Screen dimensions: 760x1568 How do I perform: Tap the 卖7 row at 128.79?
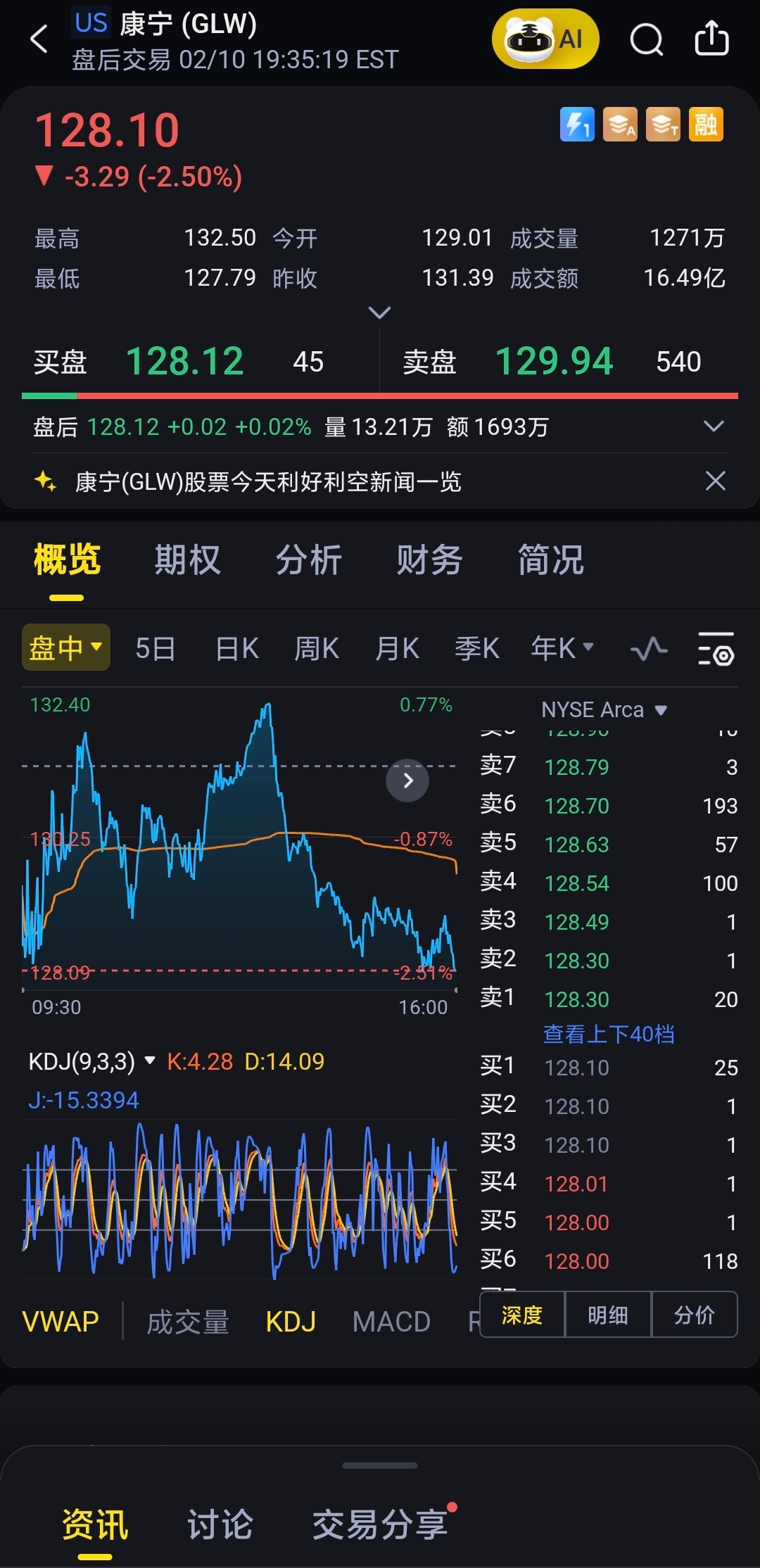(609, 766)
